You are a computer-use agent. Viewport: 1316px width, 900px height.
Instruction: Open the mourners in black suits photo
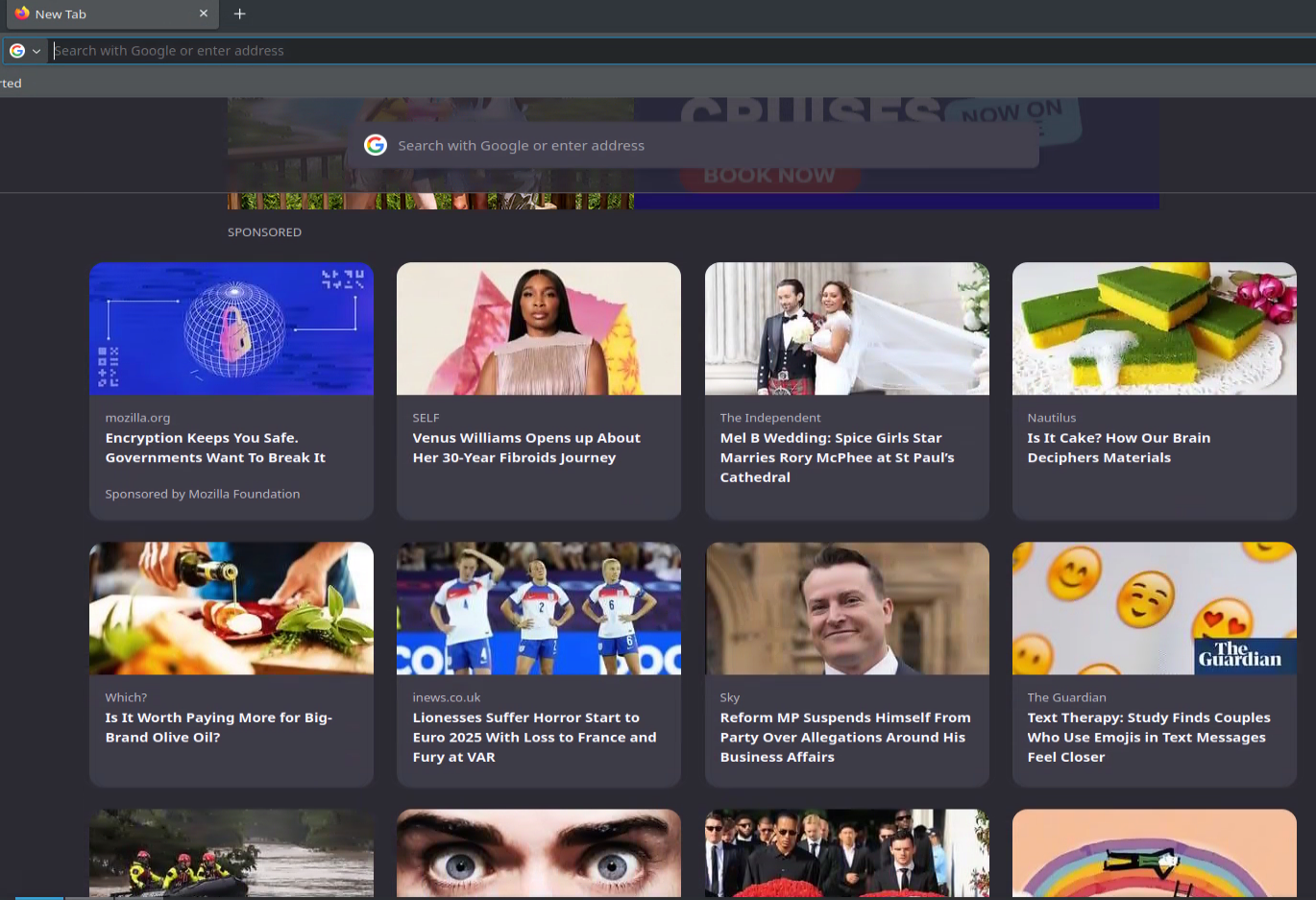click(847, 853)
